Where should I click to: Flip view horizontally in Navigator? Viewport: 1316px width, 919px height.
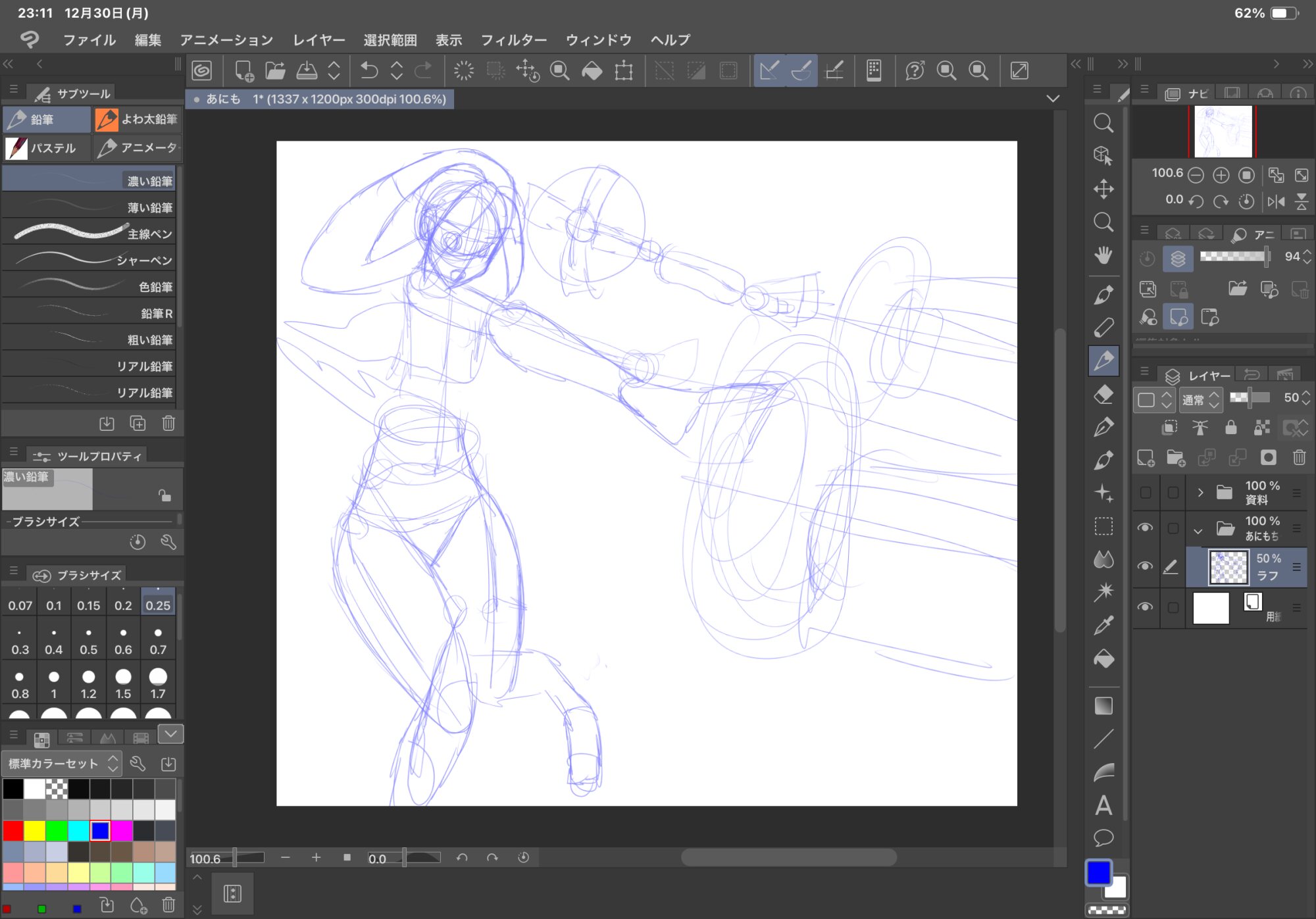[1276, 201]
